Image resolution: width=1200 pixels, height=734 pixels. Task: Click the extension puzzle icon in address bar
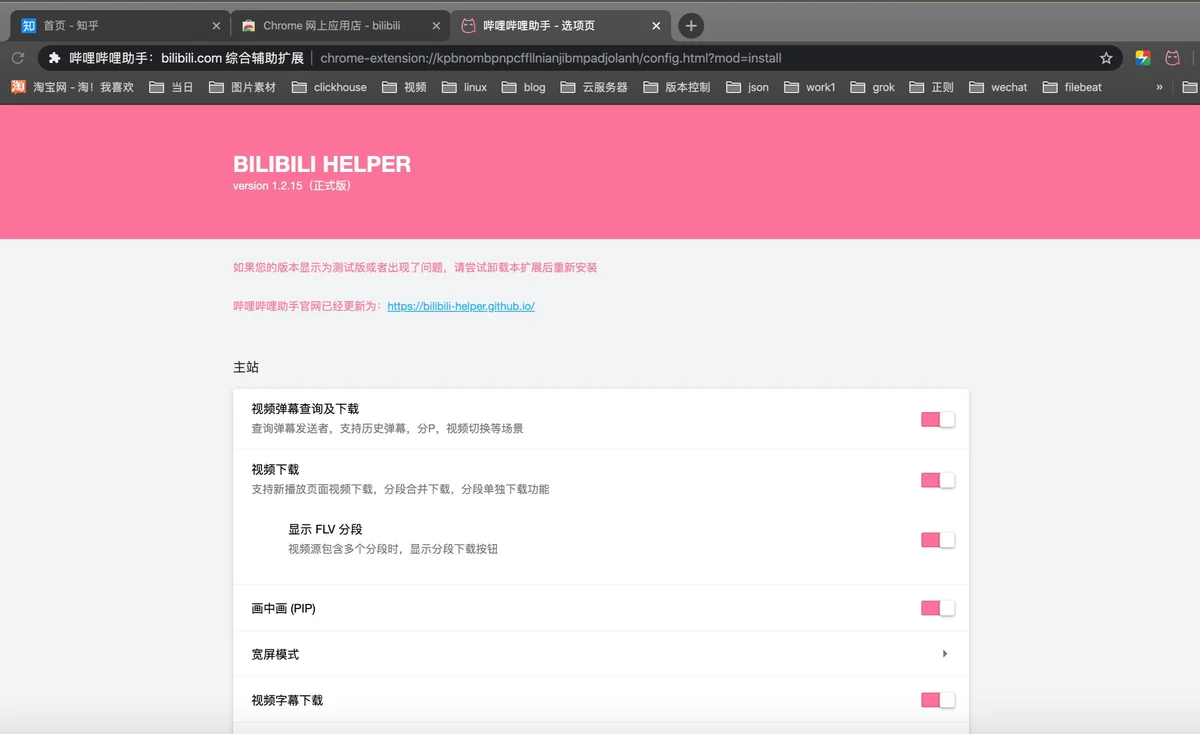click(55, 58)
